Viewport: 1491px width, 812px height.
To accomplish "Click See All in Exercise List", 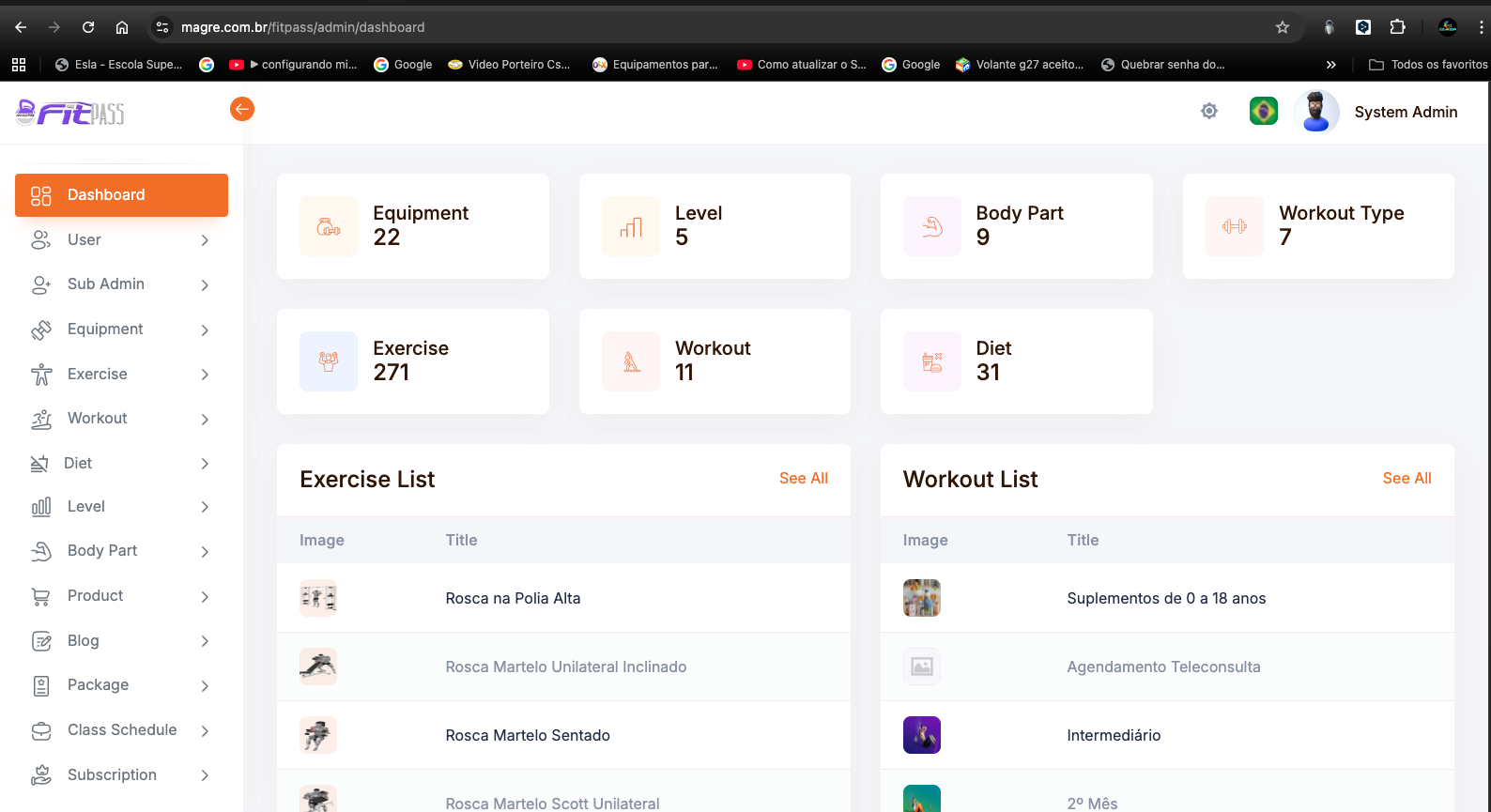I will (x=803, y=479).
